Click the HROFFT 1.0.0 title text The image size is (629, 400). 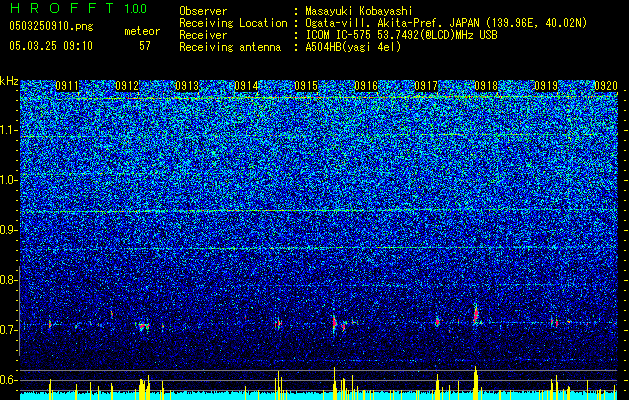(x=78, y=8)
